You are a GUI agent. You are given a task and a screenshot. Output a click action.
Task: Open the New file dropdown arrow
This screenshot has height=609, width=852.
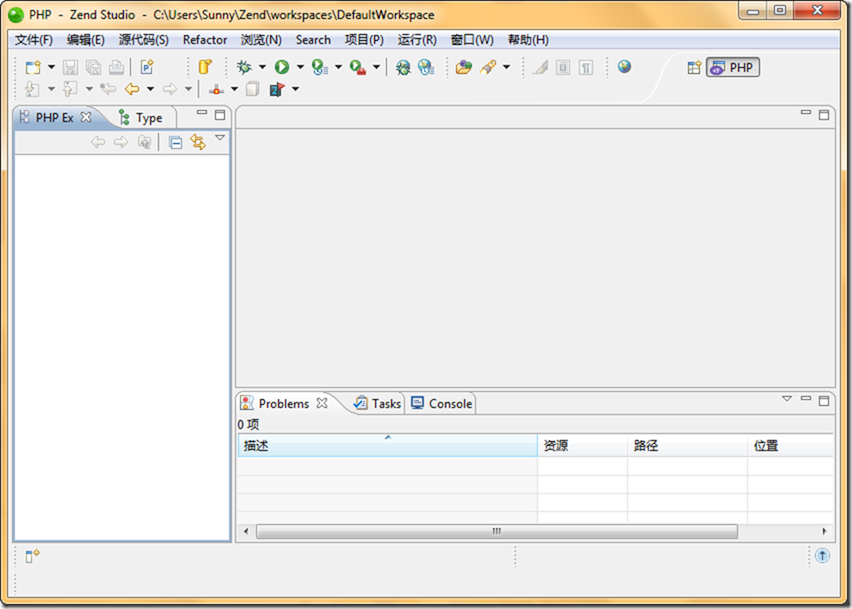tap(51, 67)
